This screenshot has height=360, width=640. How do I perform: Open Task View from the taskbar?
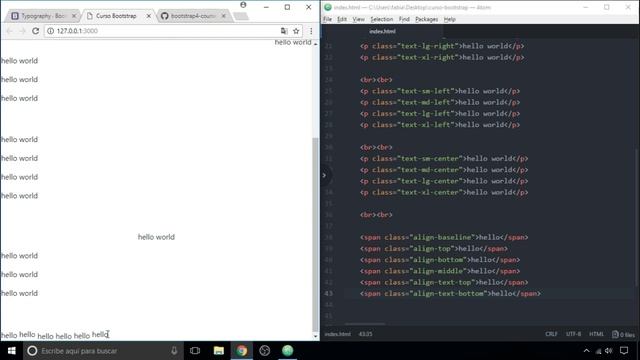pyautogui.click(x=195, y=351)
